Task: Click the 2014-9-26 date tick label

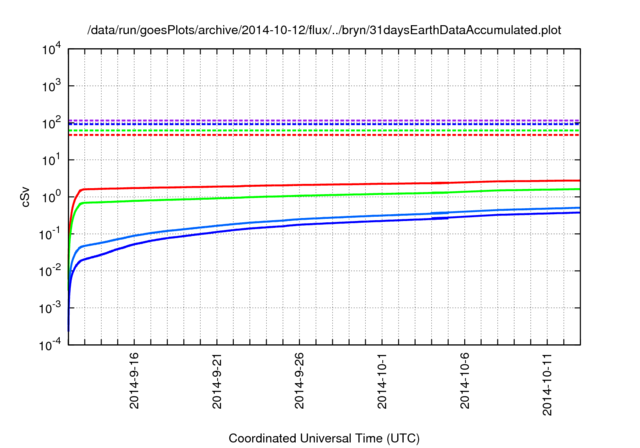Action: point(299,380)
